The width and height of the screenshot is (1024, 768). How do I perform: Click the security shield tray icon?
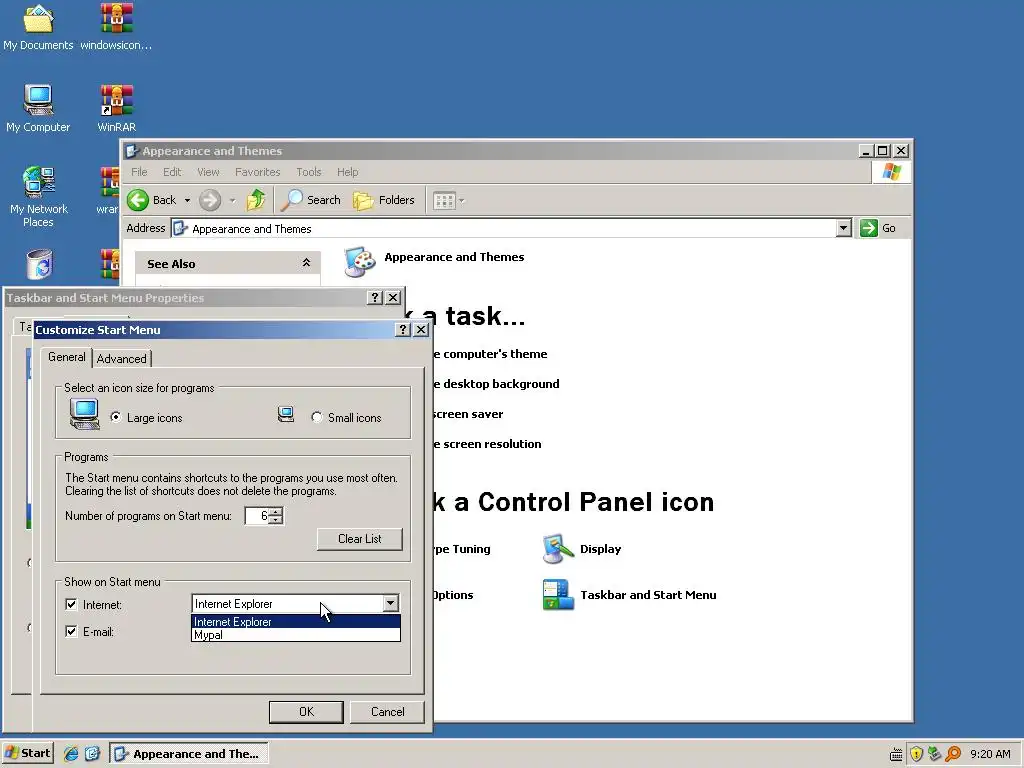tap(916, 754)
